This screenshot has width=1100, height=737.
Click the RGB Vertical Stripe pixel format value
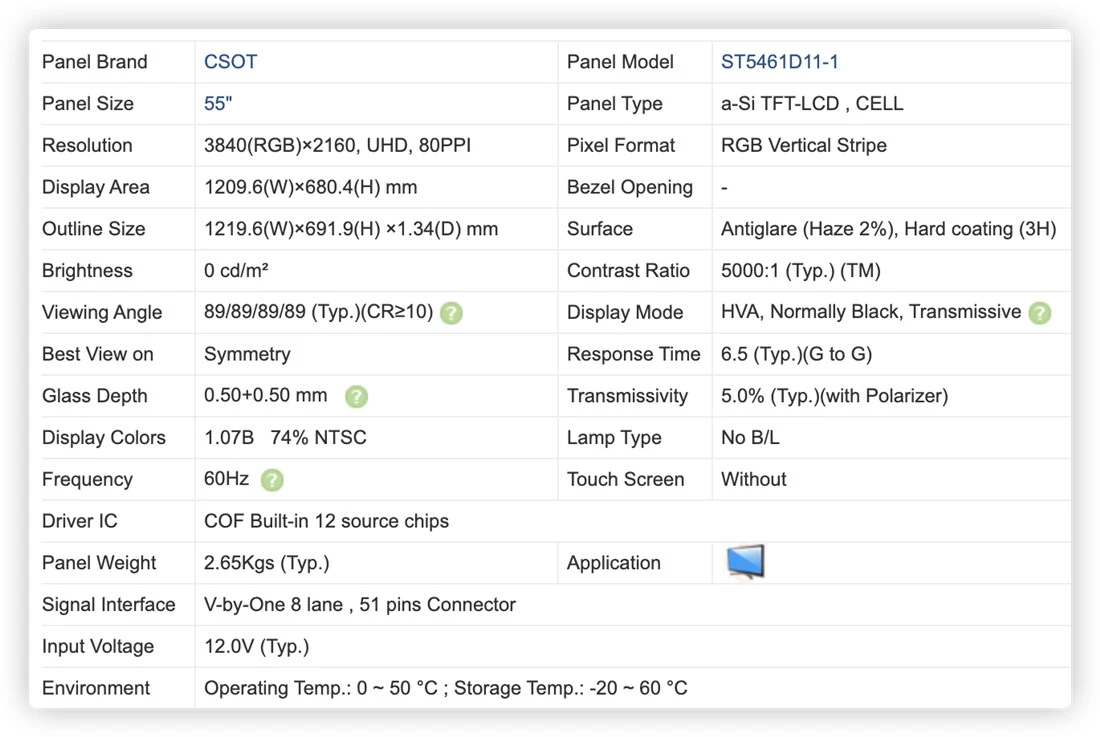[x=803, y=145]
